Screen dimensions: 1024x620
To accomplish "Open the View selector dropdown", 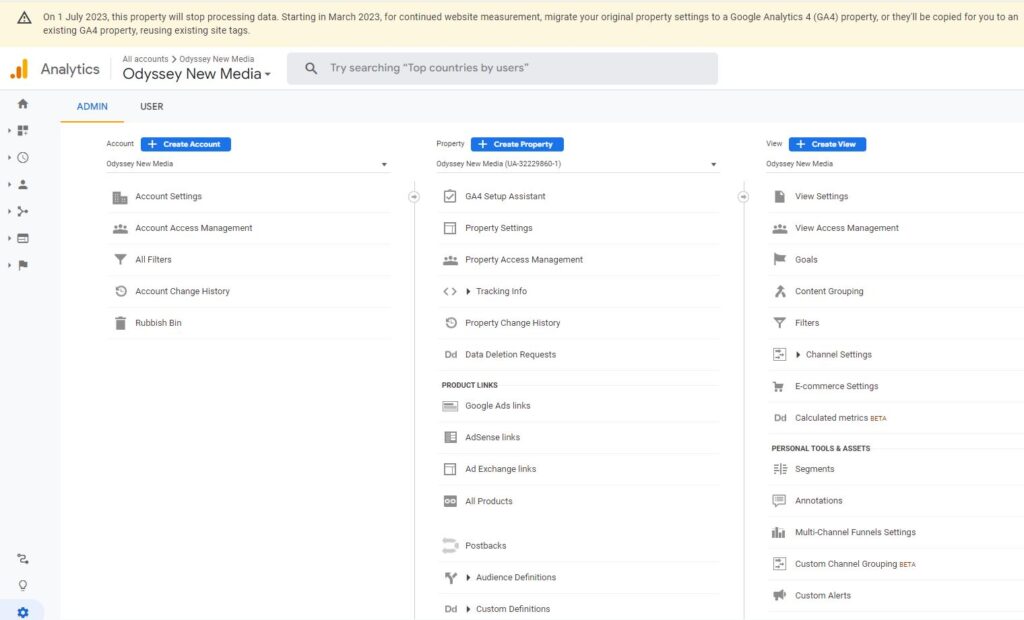I will coord(895,164).
